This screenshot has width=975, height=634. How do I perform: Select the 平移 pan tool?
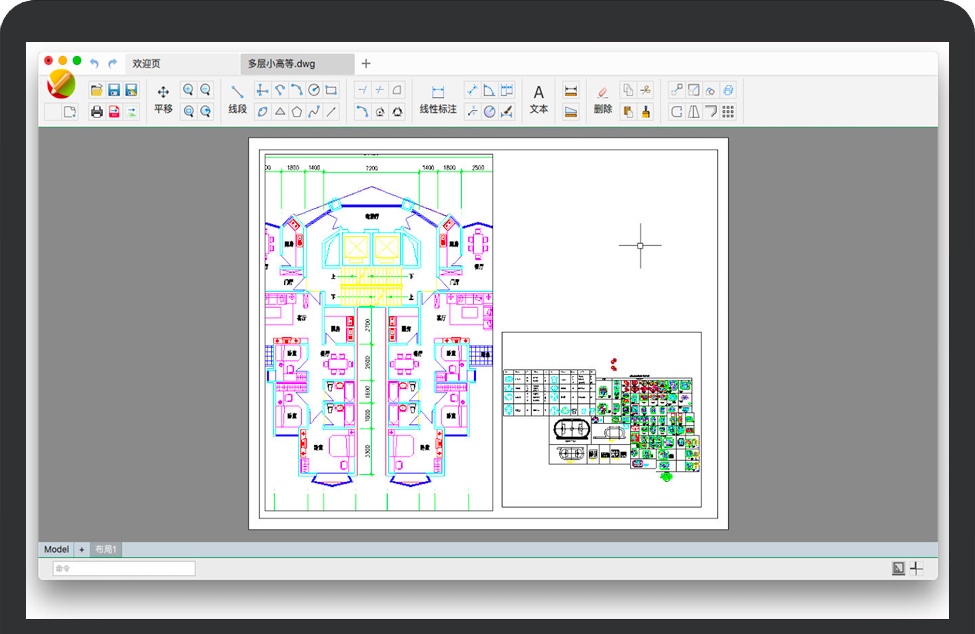click(x=163, y=99)
